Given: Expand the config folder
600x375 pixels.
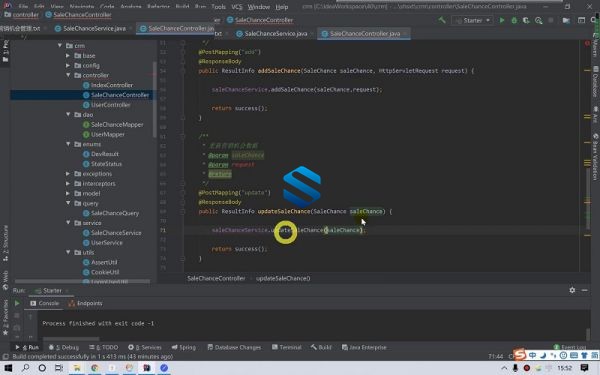Looking at the screenshot, I should coord(68,65).
